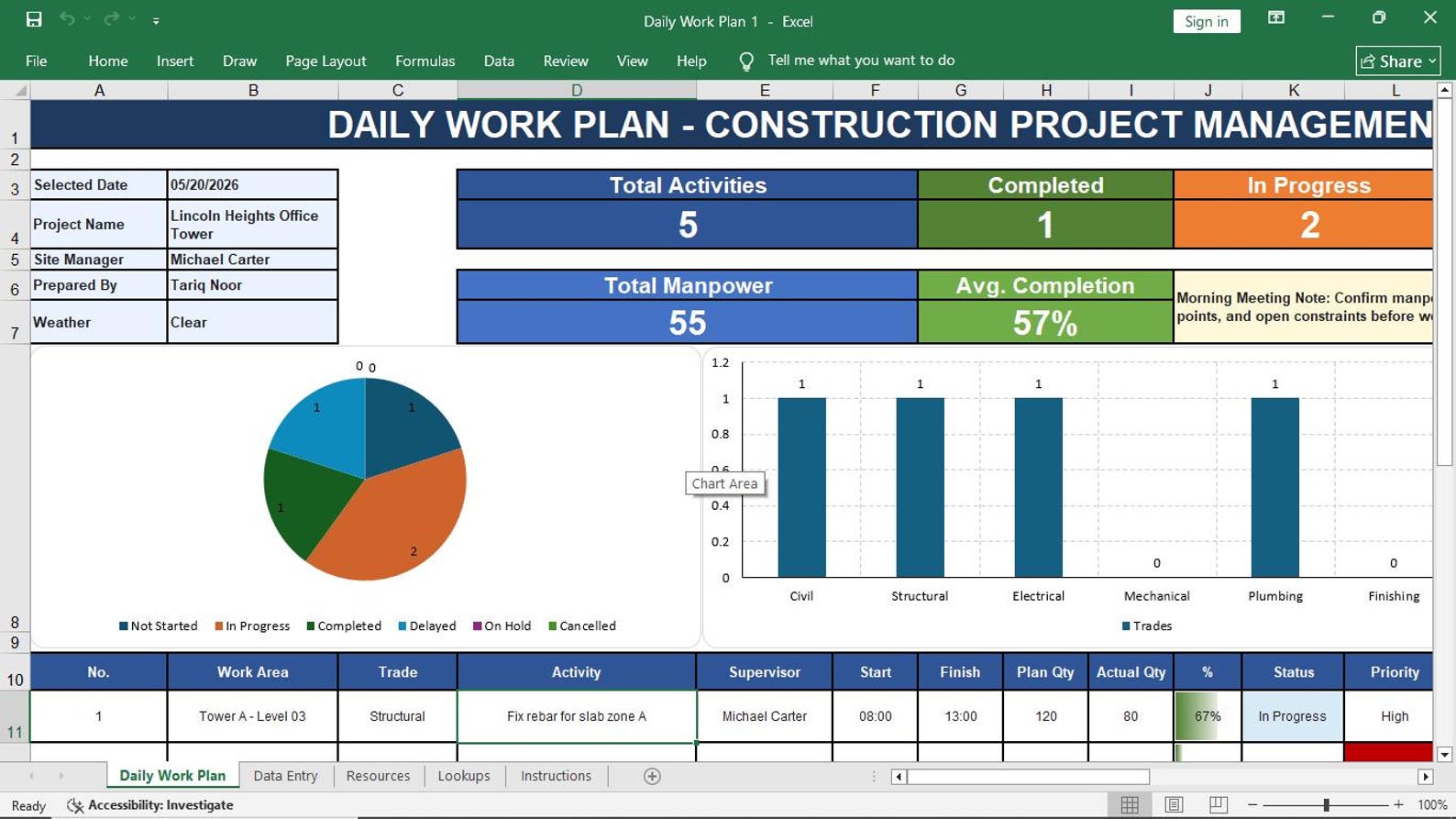Open the Data ribbon tab
Screen dimensions: 1456x819
[x=499, y=61]
